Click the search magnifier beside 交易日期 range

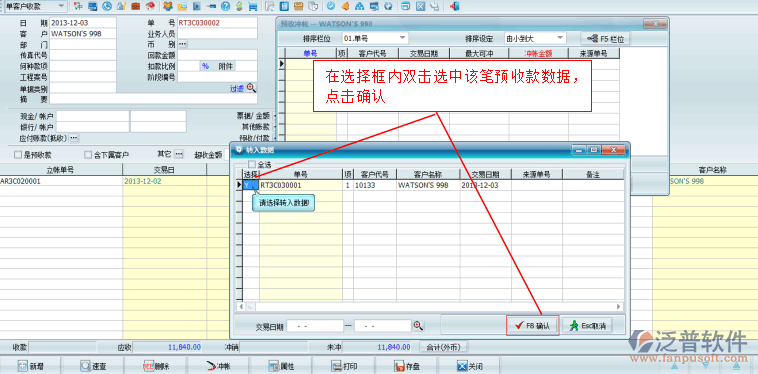click(418, 326)
